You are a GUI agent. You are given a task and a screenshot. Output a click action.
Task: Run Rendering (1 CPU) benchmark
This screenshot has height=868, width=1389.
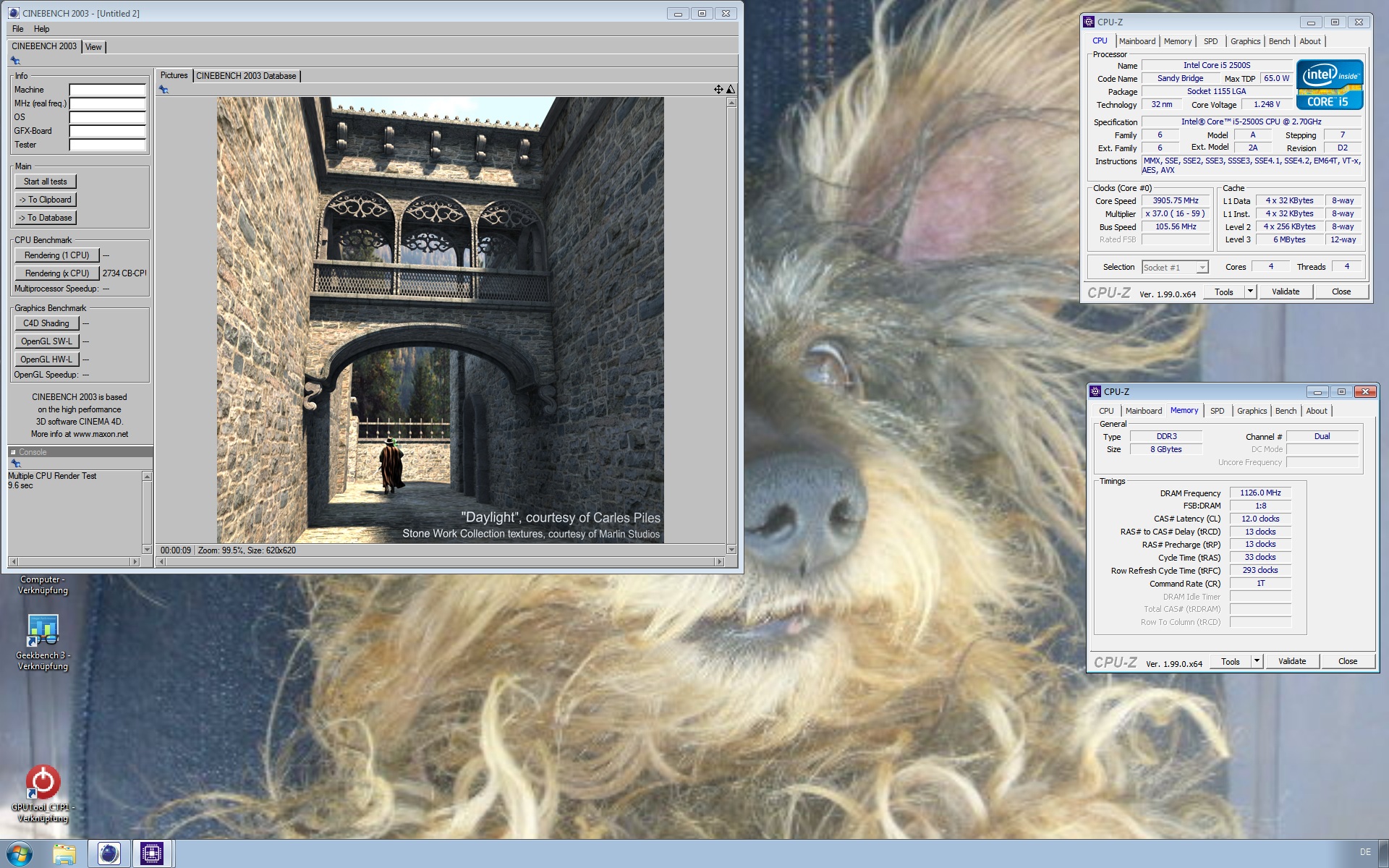pos(56,255)
